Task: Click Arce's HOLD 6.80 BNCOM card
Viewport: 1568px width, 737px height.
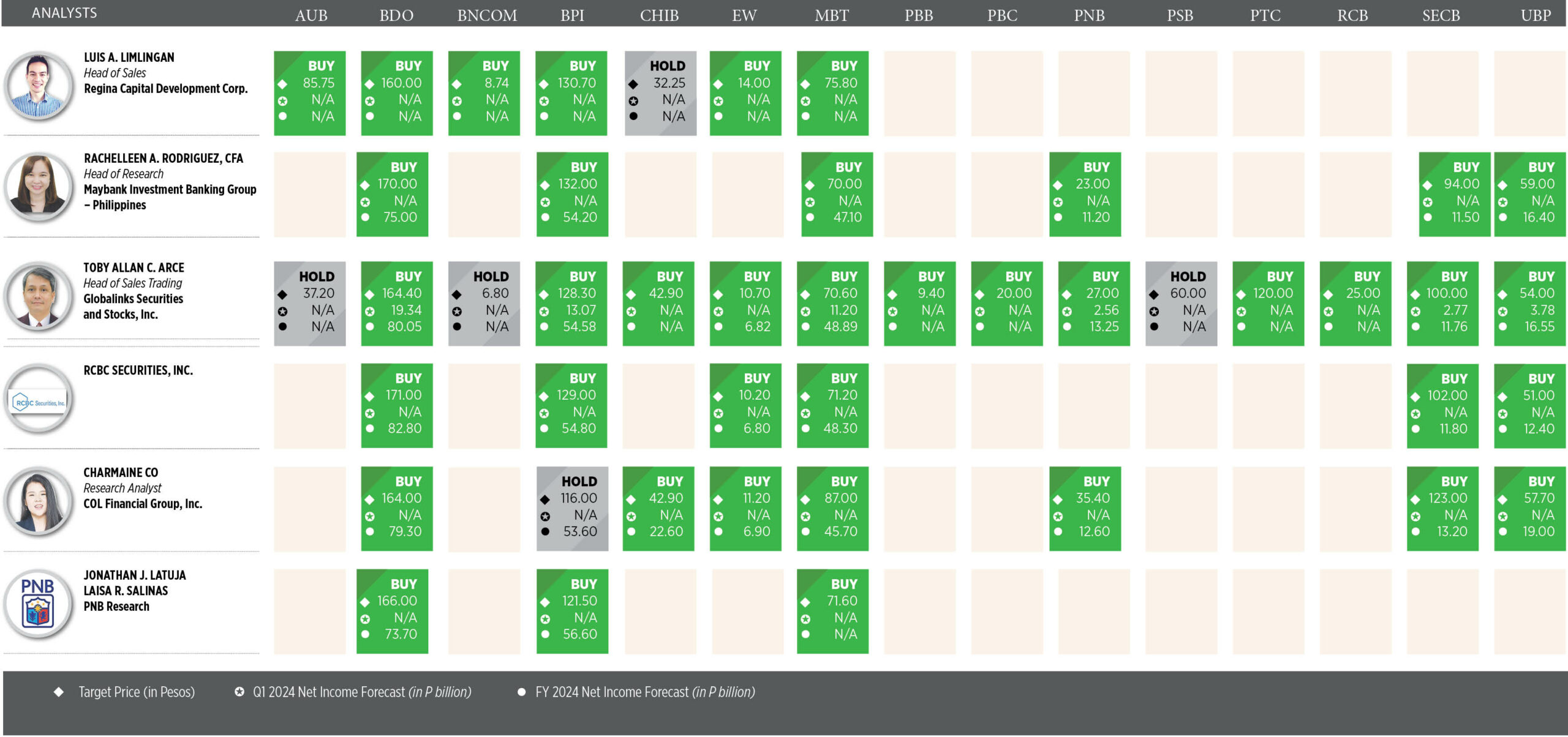Action: click(x=484, y=304)
